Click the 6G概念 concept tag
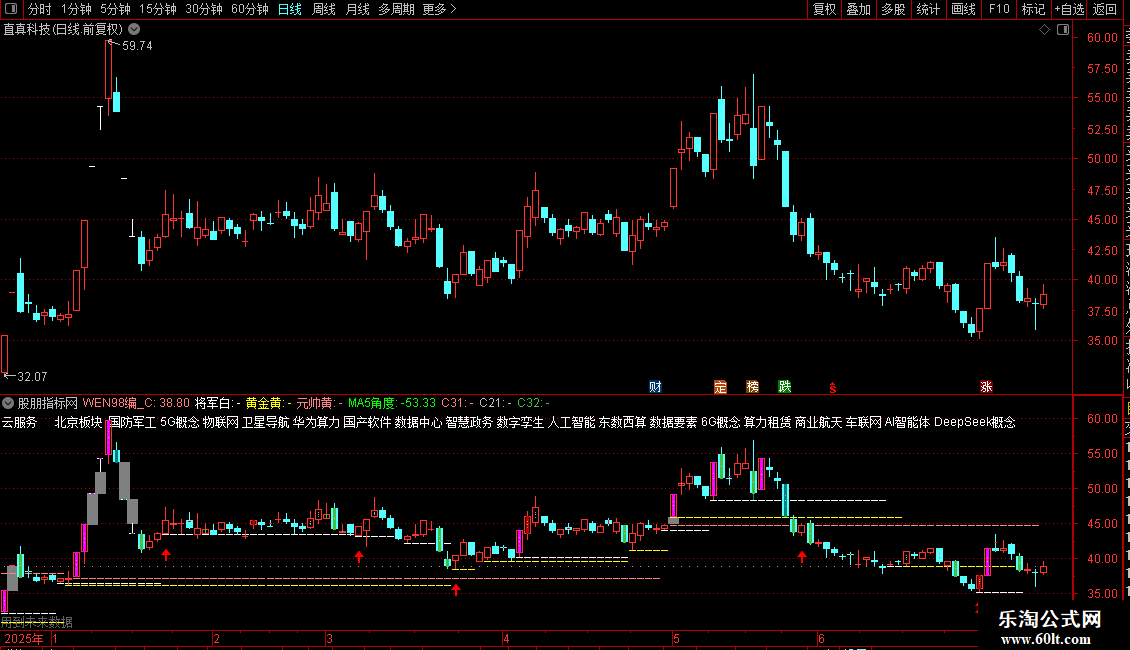 (721, 422)
